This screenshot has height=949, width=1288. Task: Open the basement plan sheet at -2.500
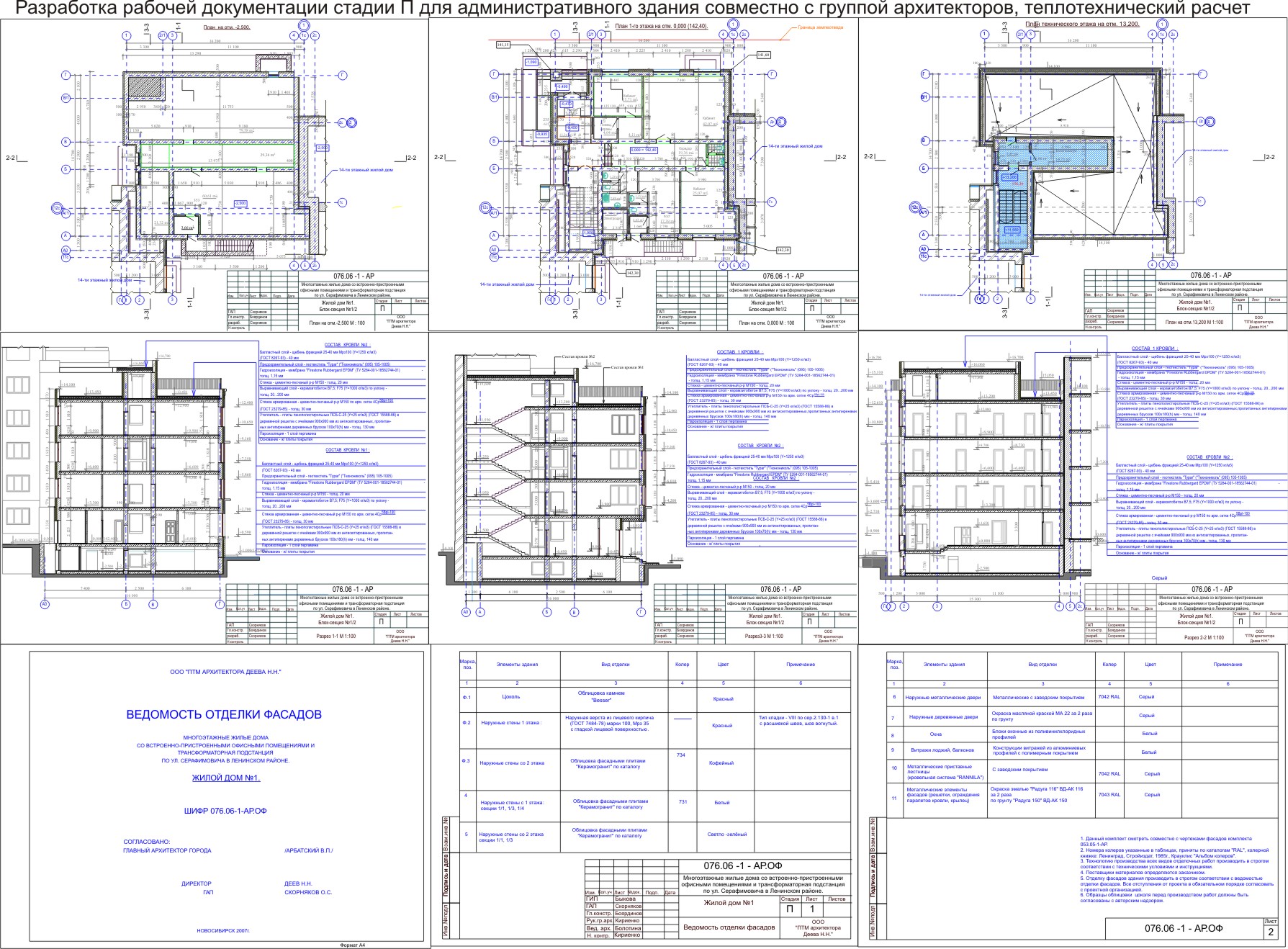pyautogui.click(x=215, y=175)
